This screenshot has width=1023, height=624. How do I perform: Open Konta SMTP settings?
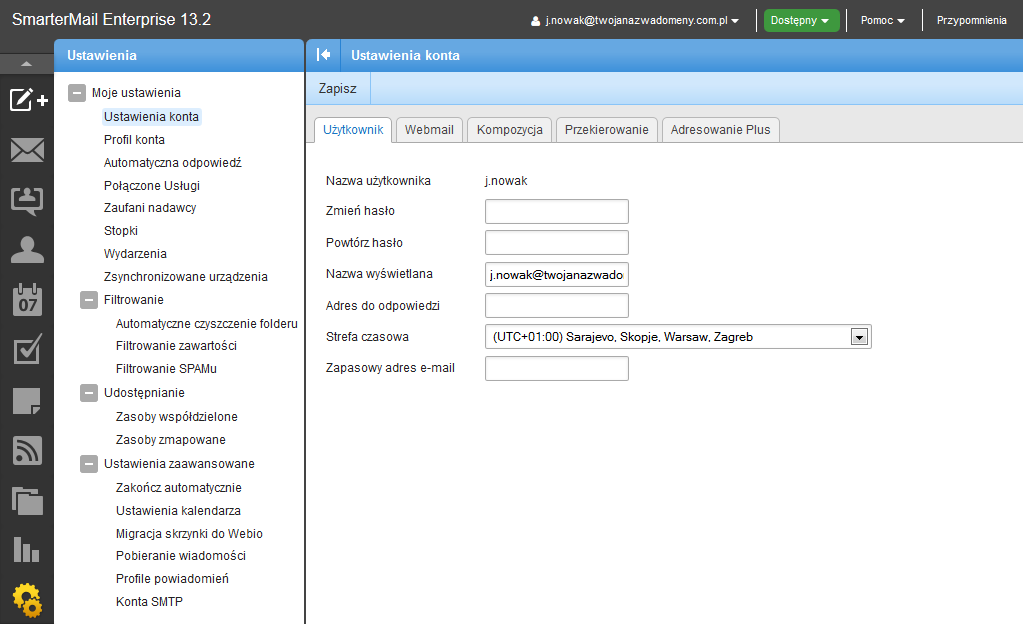pos(149,602)
